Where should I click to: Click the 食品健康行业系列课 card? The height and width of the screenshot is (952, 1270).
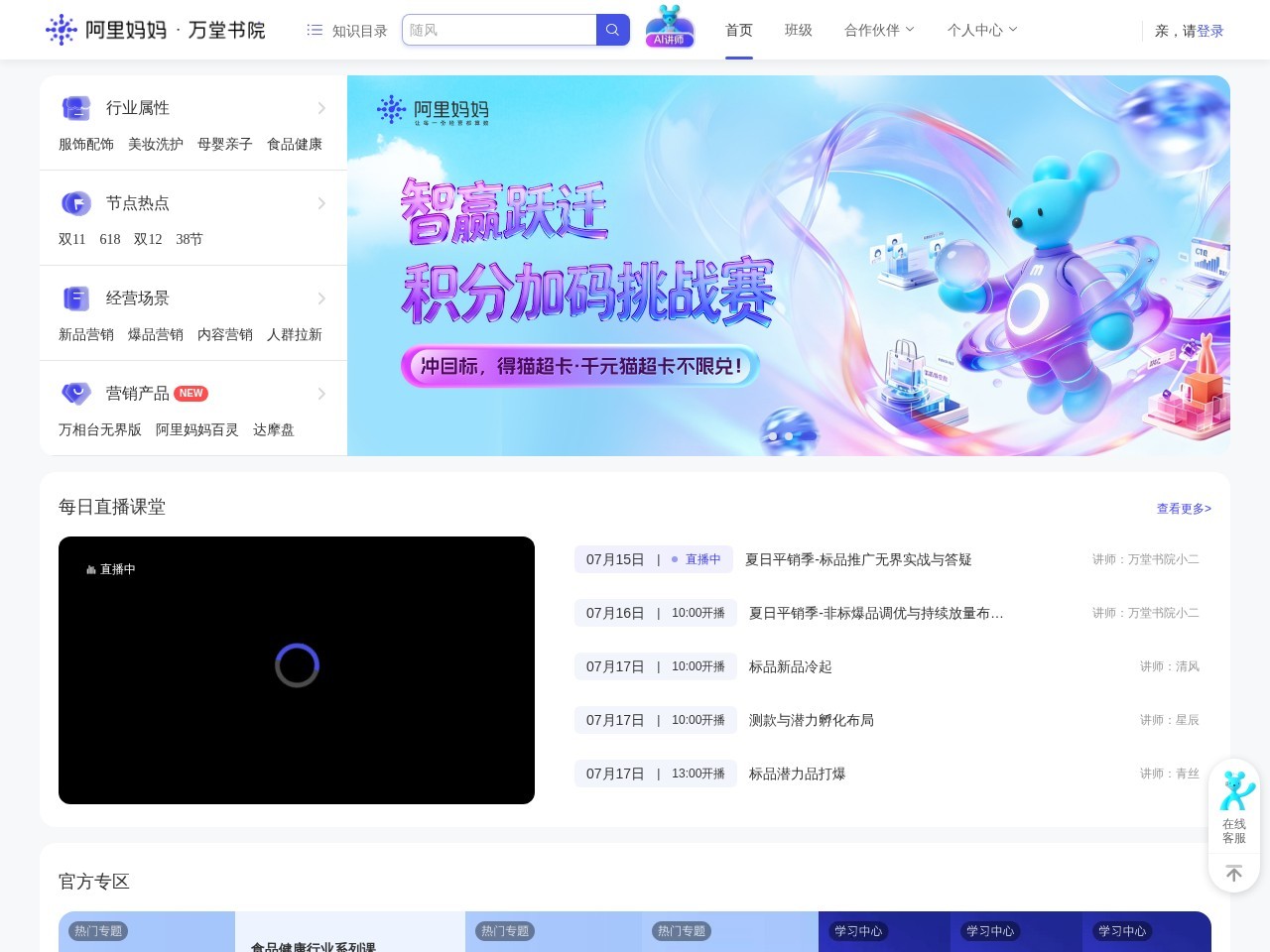click(350, 932)
